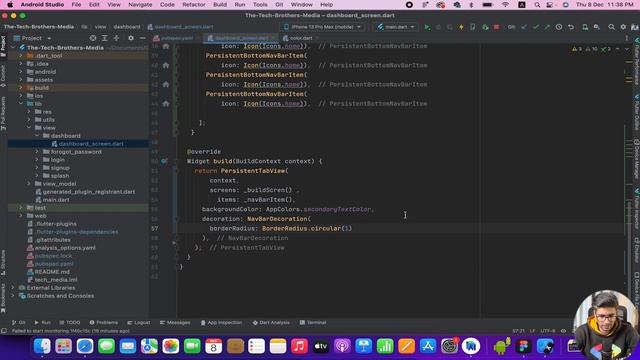The width and height of the screenshot is (640, 360).
Task: Click the fold toggle beside the build method
Action: 177,161
